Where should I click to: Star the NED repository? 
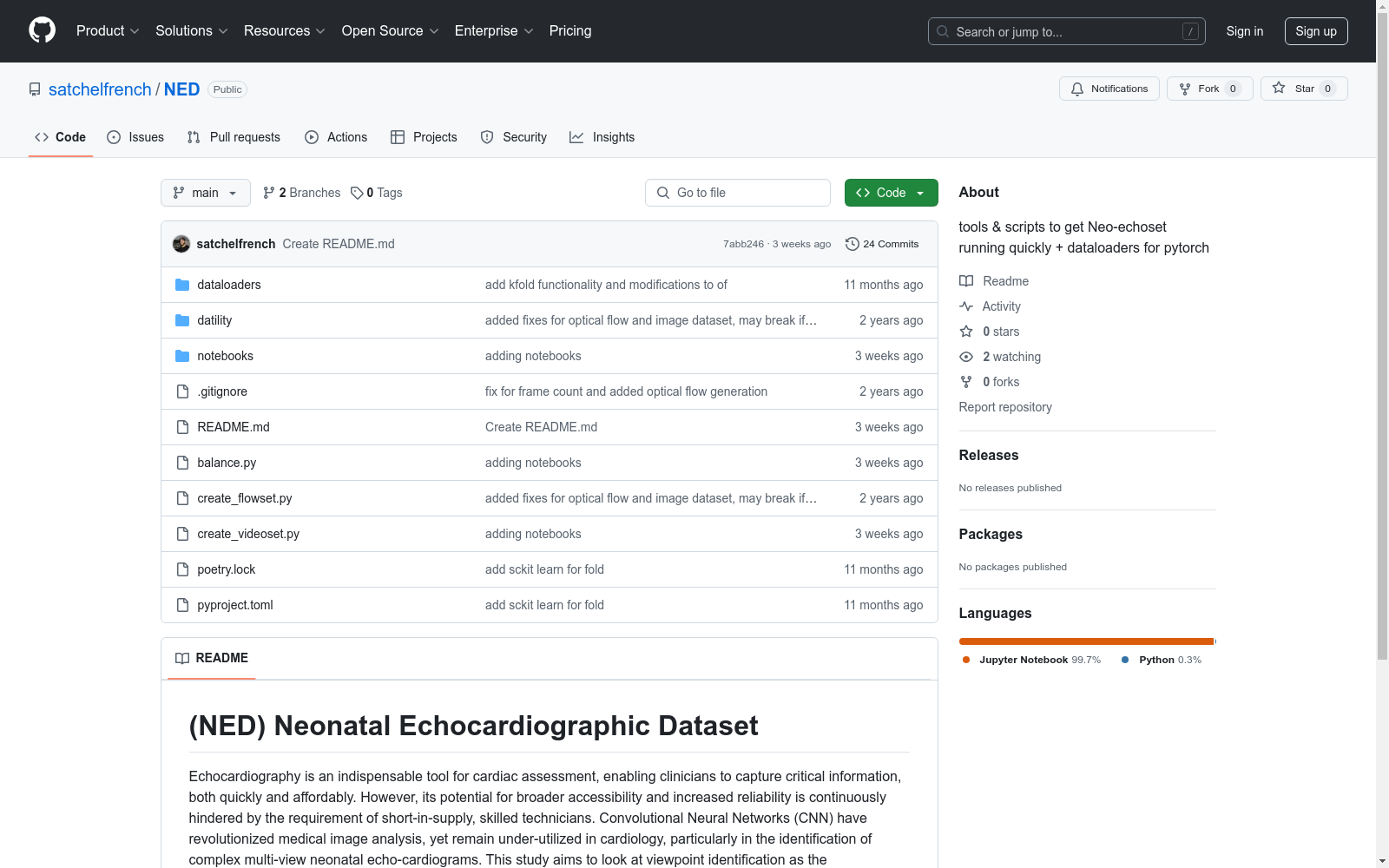(x=1304, y=89)
